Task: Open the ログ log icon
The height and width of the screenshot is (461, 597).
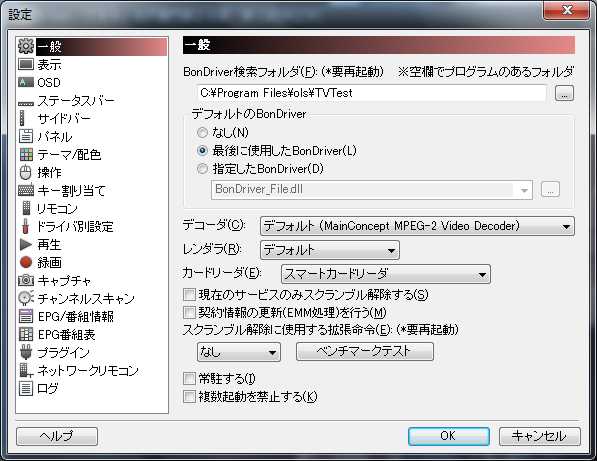Action: tap(26, 388)
